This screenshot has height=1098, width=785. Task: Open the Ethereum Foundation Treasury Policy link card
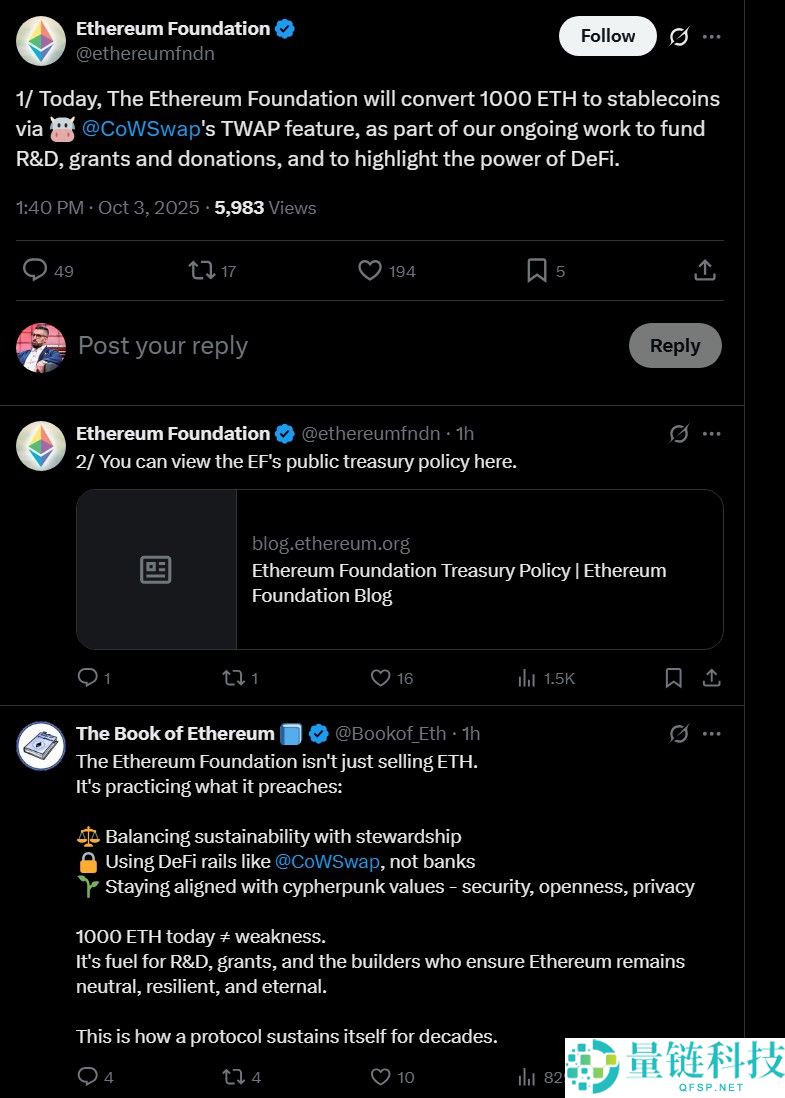[x=400, y=569]
